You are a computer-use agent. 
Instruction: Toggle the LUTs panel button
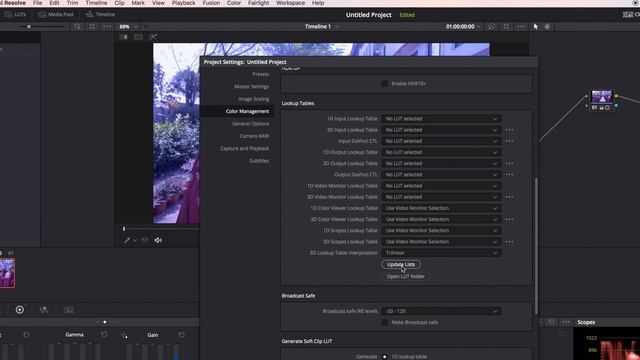[15, 14]
